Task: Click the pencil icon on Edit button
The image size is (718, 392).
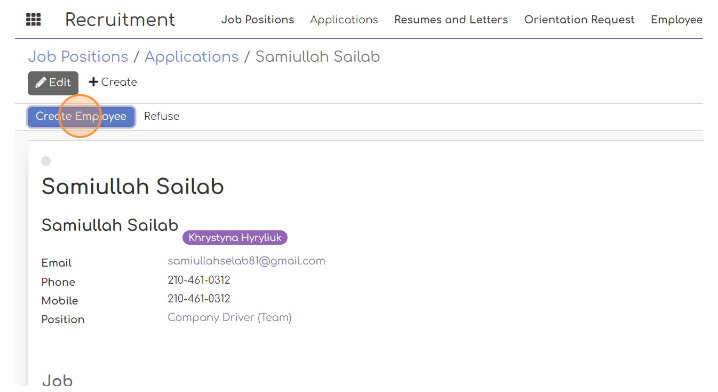Action: [x=41, y=82]
